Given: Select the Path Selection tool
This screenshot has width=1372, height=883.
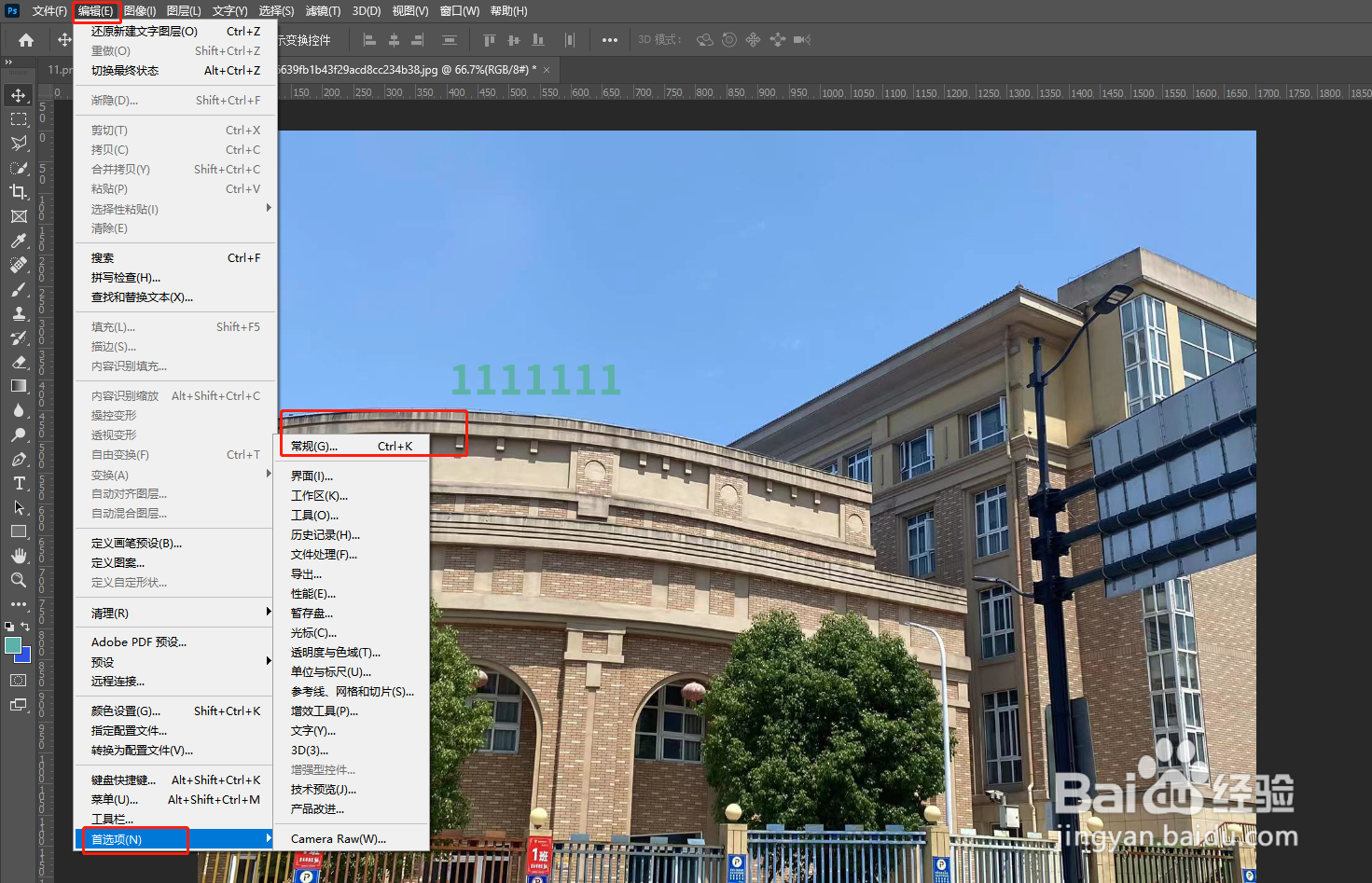Looking at the screenshot, I should point(19,507).
